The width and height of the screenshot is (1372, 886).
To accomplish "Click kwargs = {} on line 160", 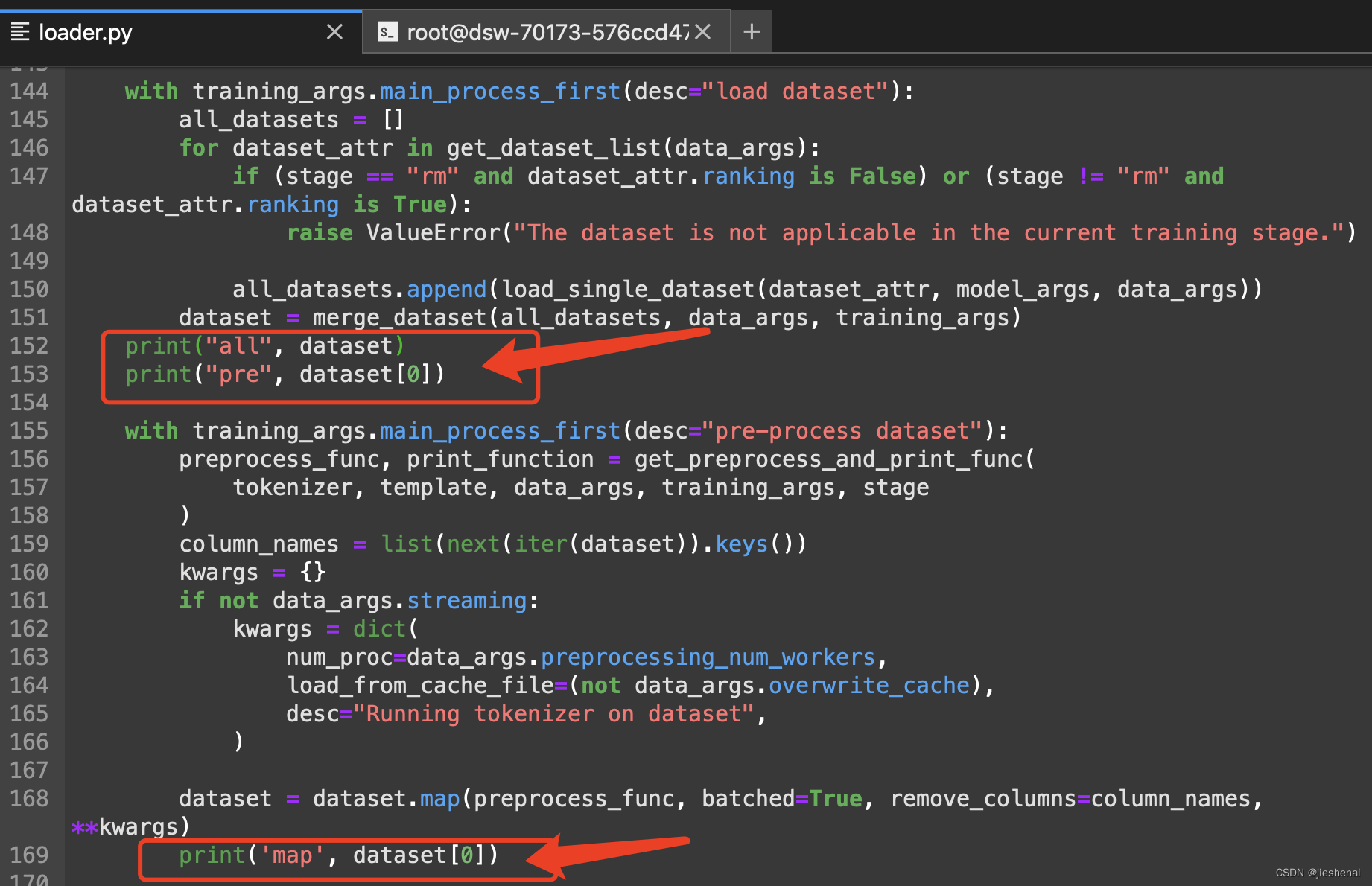I will pyautogui.click(x=253, y=572).
